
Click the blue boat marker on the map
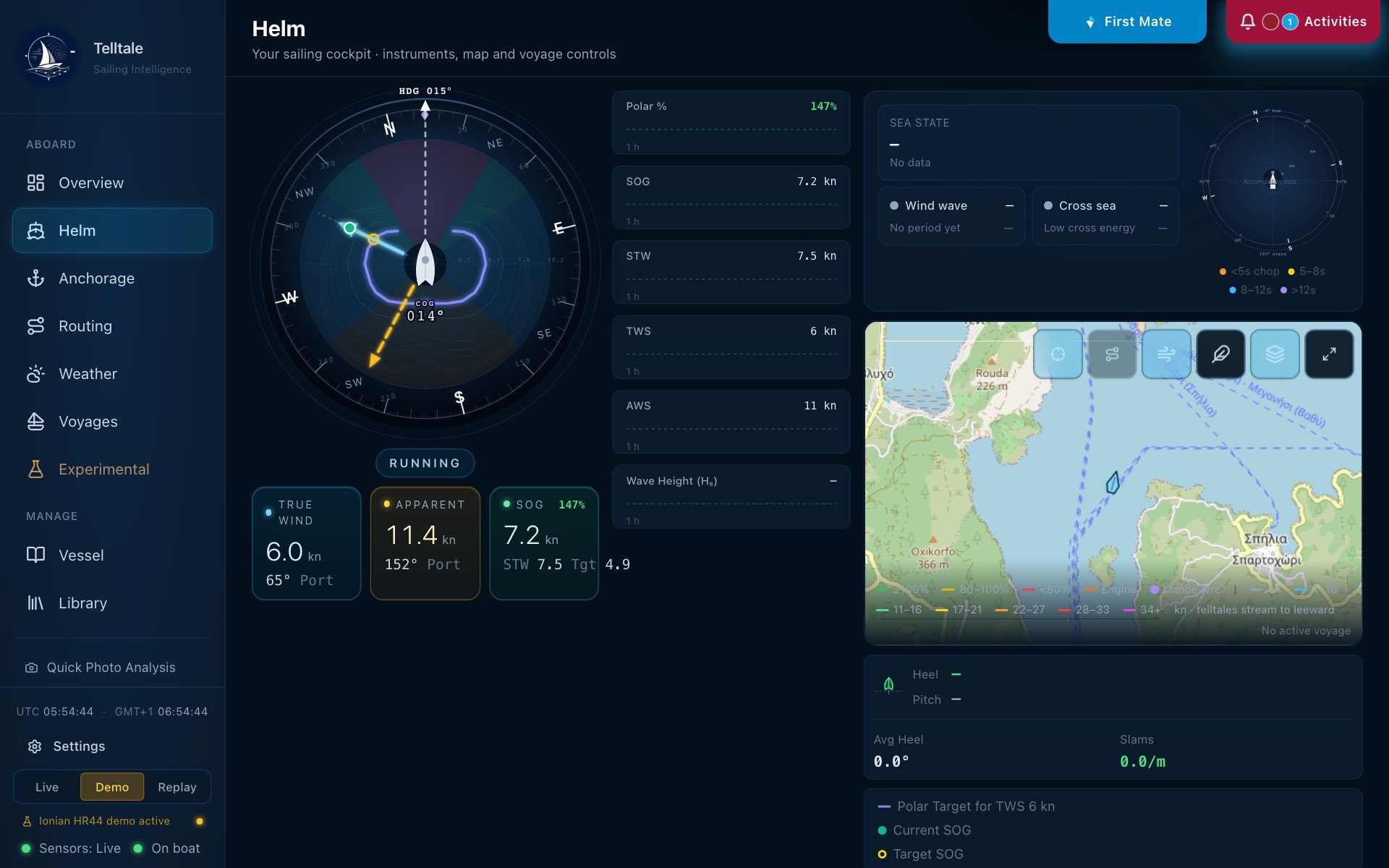click(x=1113, y=482)
